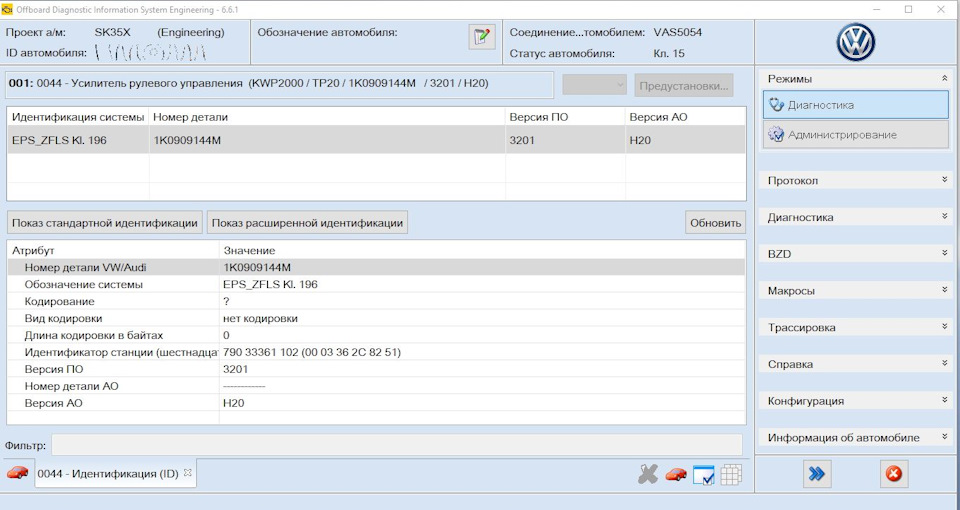Click the Идентификация системы column header
This screenshot has width=960, height=510.
click(x=78, y=117)
